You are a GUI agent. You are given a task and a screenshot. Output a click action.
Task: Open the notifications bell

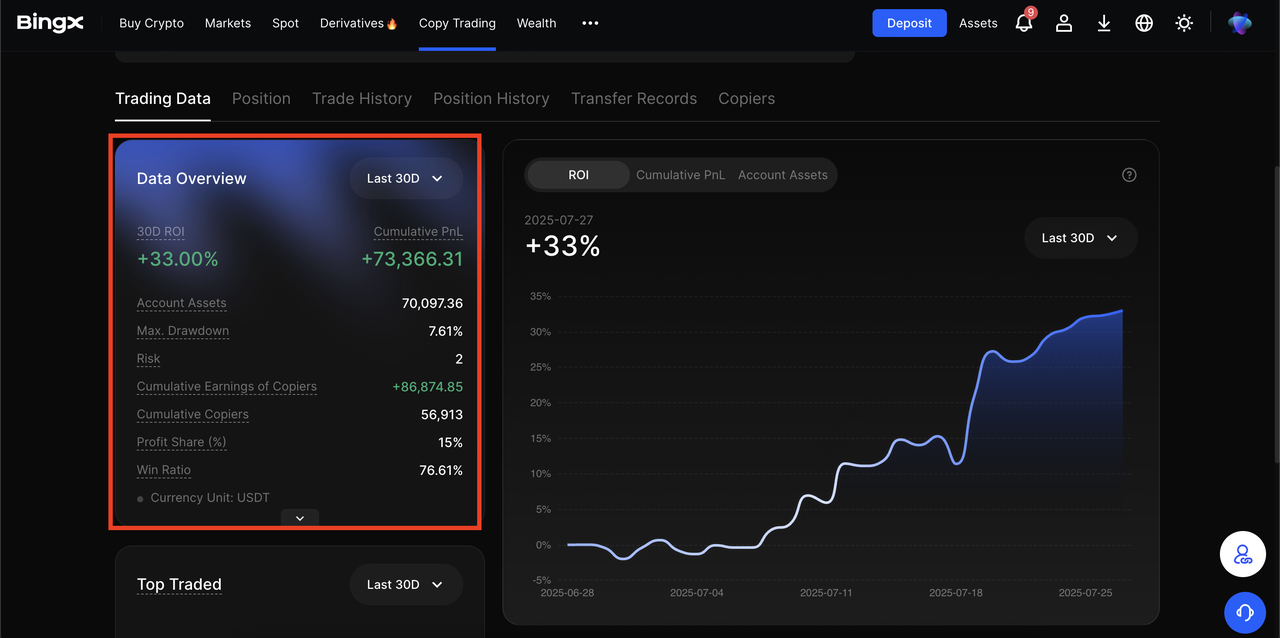click(1023, 23)
